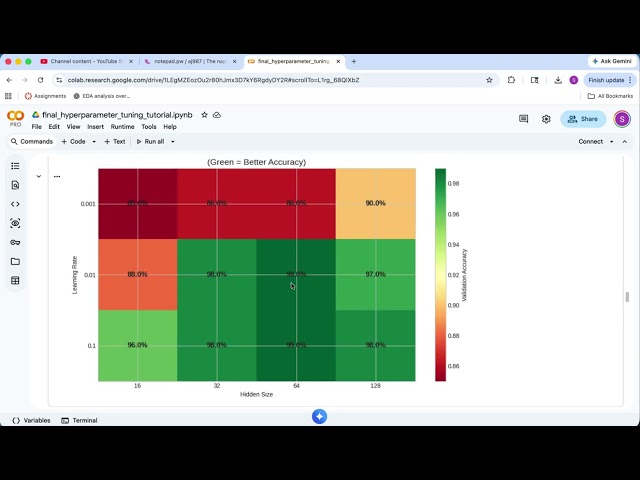Open the media control icon in toolbar

pyautogui.click(x=534, y=80)
